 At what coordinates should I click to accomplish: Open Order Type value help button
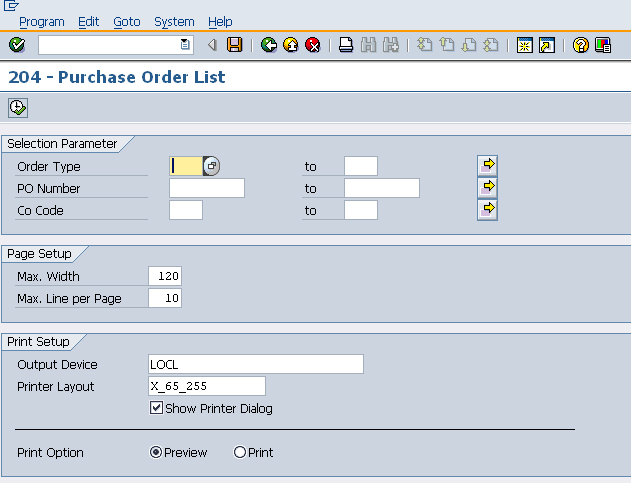click(212, 167)
